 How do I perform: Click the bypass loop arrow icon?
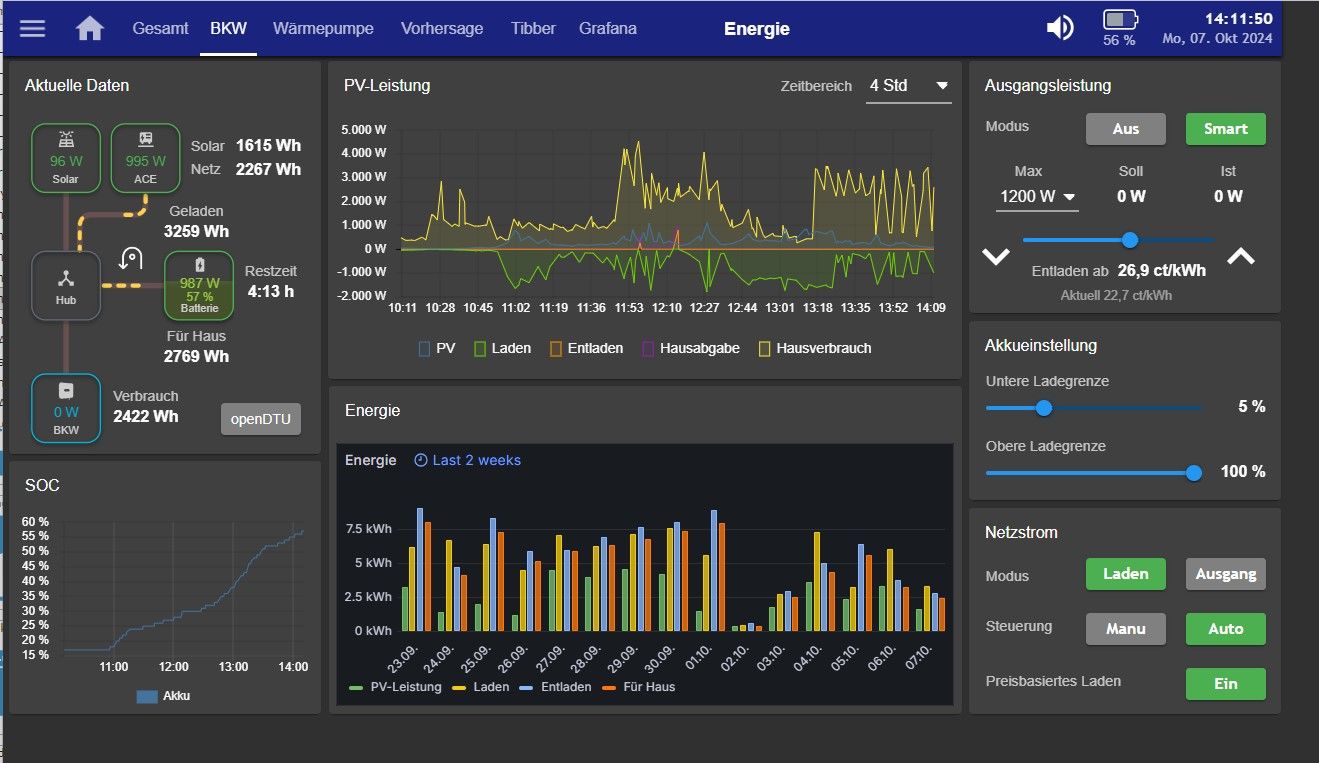(131, 259)
